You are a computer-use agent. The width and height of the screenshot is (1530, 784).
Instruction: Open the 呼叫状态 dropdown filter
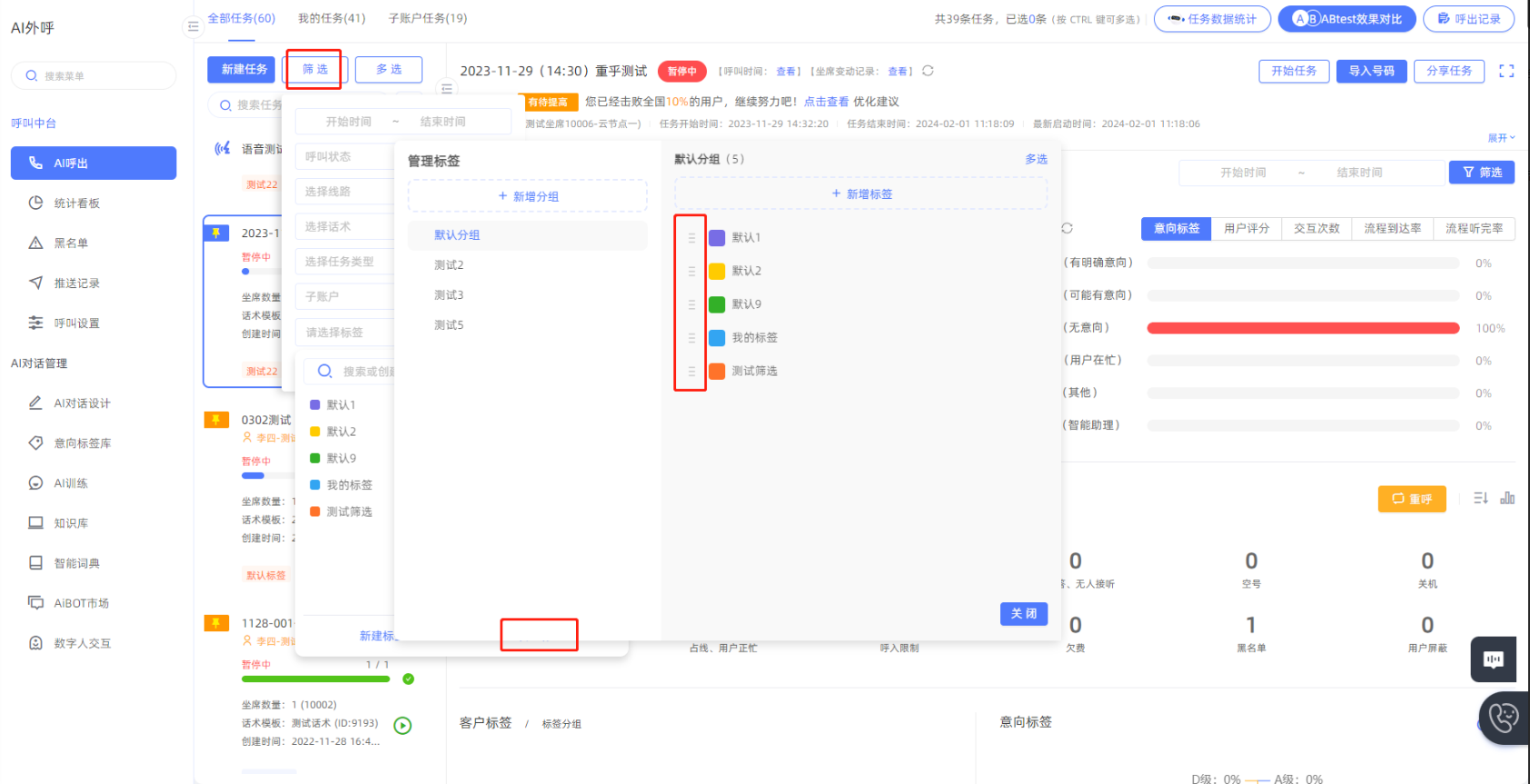coord(344,157)
